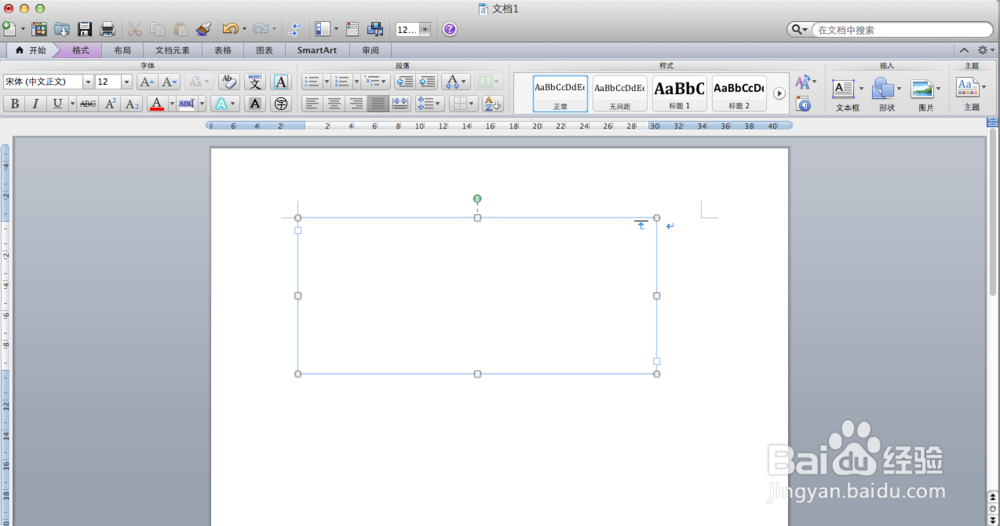Image resolution: width=1000 pixels, height=526 pixels.
Task: Align text right
Action: pos(356,103)
